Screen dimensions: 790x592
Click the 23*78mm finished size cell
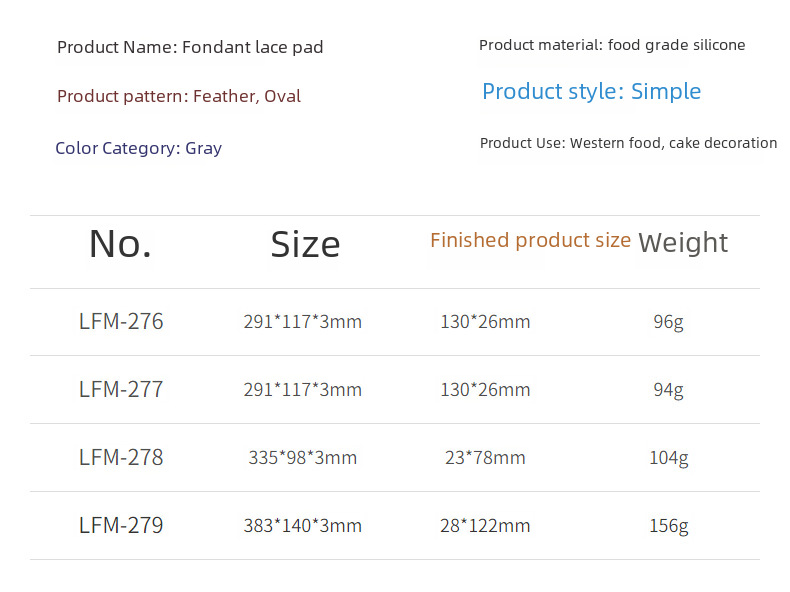click(485, 458)
